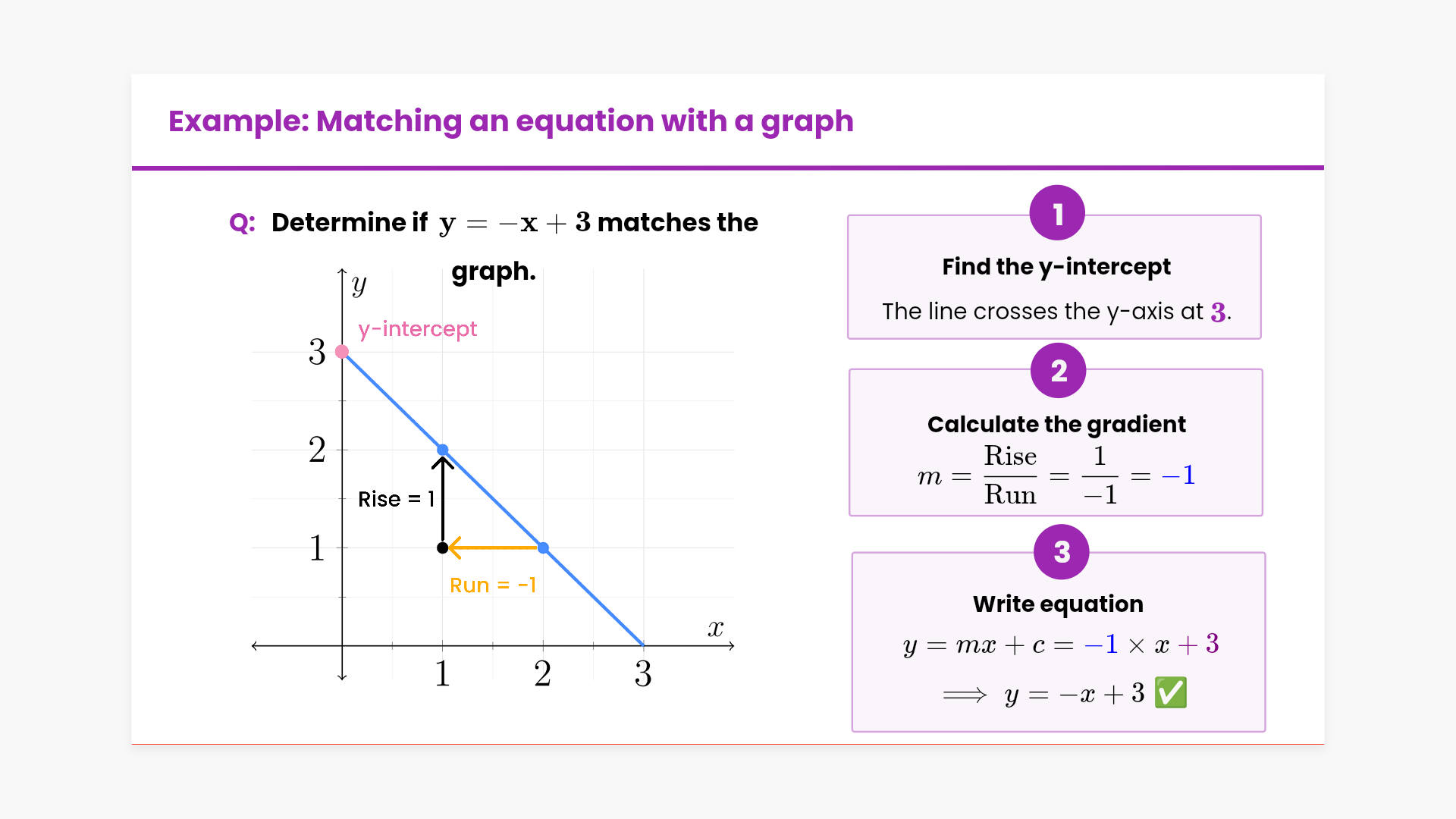The height and width of the screenshot is (819, 1456).
Task: Click the pink "y-intercept" label
Action: click(417, 329)
